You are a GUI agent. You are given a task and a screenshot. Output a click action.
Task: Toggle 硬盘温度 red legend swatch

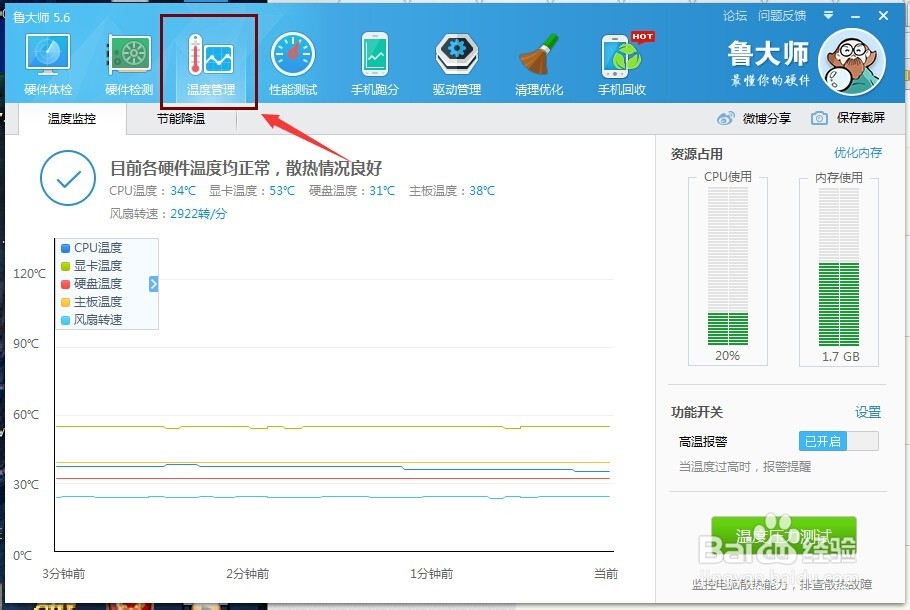[66, 284]
